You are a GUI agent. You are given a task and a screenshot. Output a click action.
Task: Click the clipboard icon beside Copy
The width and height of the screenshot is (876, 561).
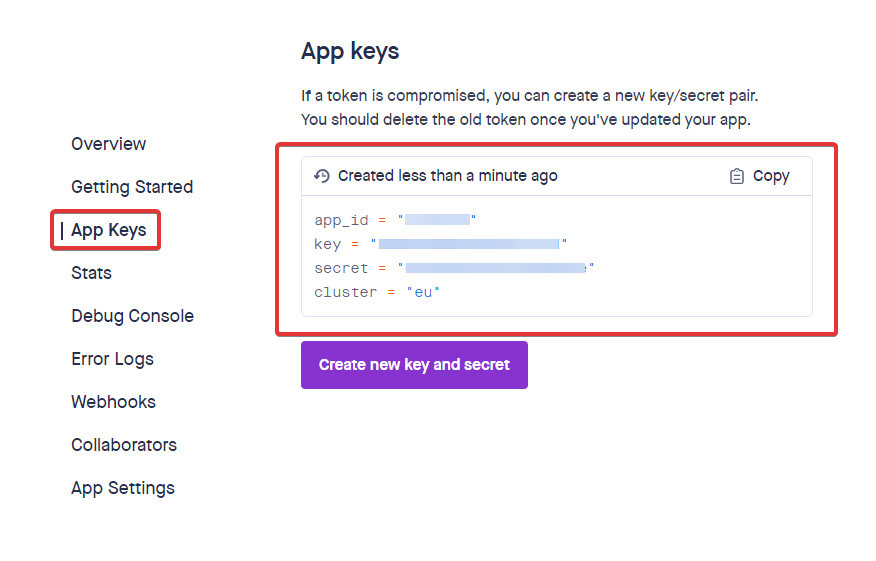click(737, 176)
